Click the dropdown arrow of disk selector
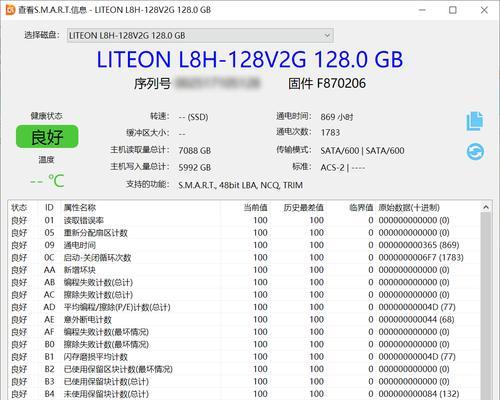 point(327,35)
